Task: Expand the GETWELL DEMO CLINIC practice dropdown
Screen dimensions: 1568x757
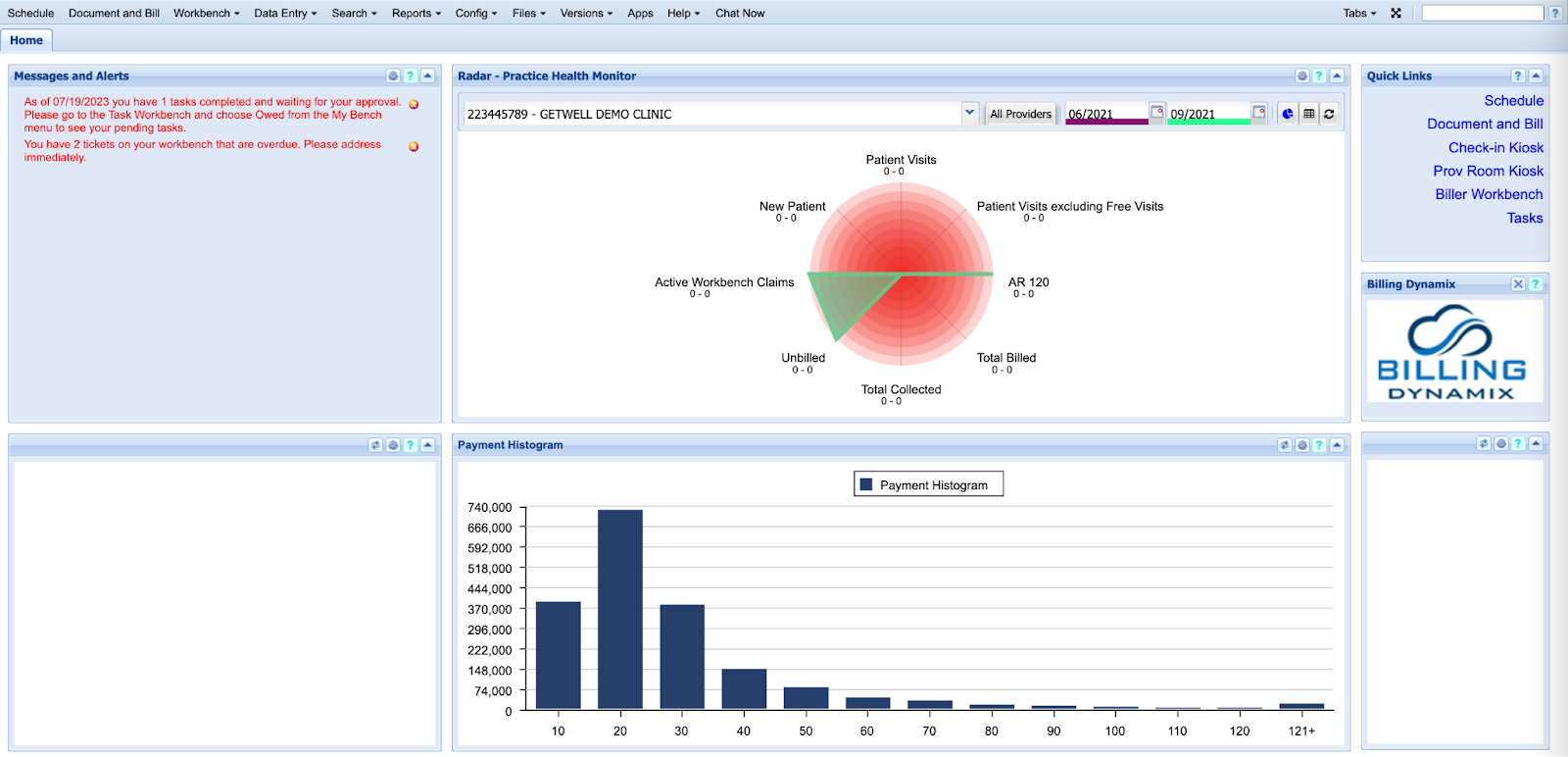Action: pos(969,113)
